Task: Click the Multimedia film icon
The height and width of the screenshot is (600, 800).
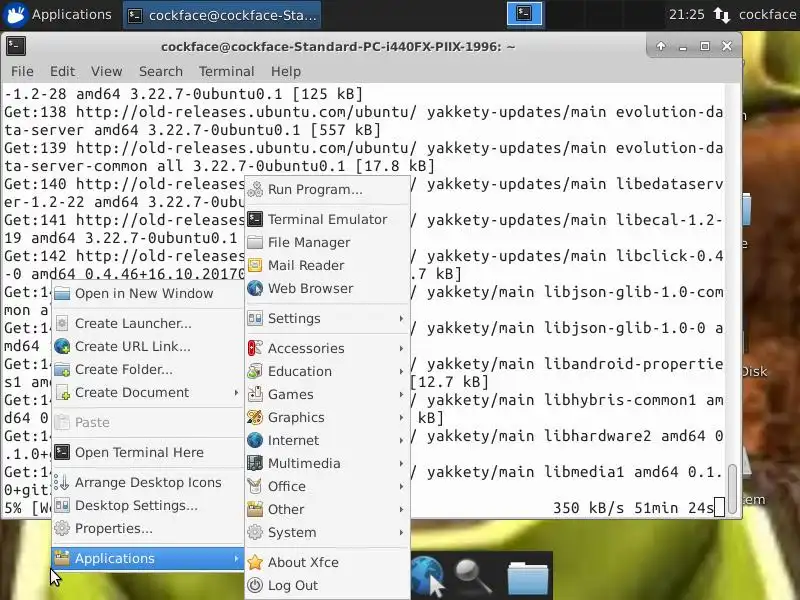Action: (x=255, y=463)
